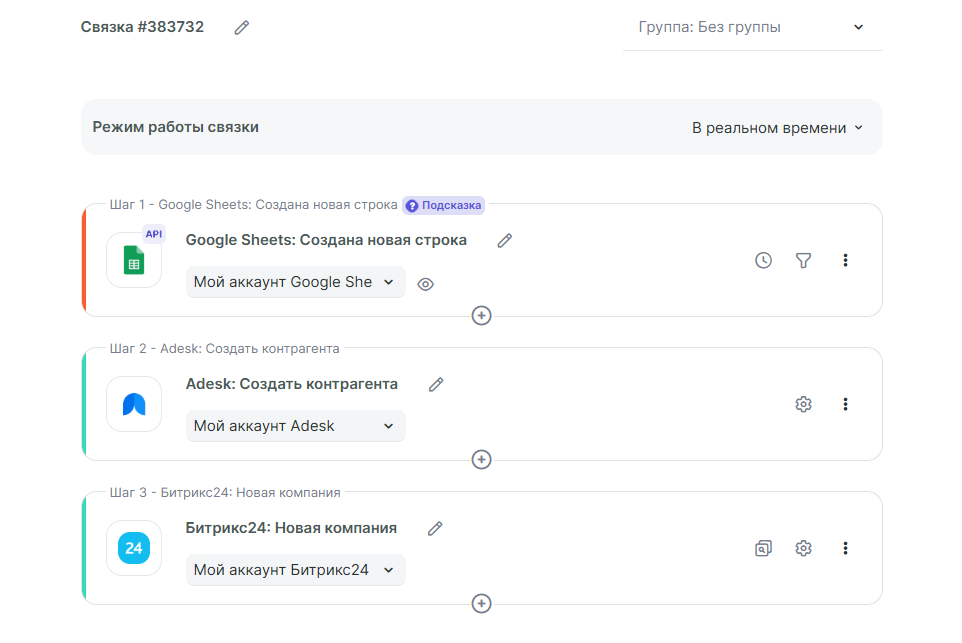Viewport: 962px width, 643px height.
Task: Click the Google Sheets app icon
Action: [x=134, y=260]
